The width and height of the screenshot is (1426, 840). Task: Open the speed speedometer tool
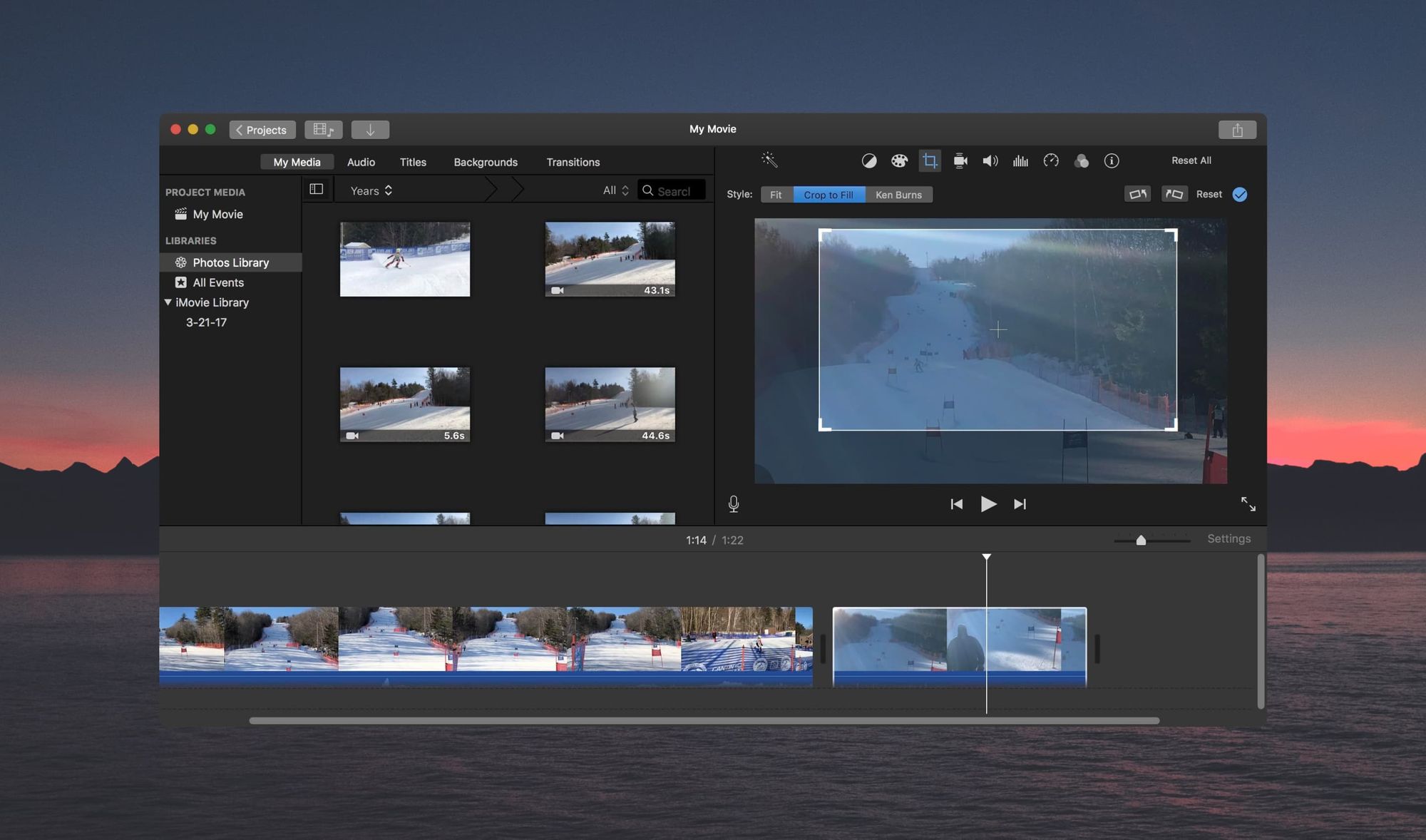click(1051, 161)
